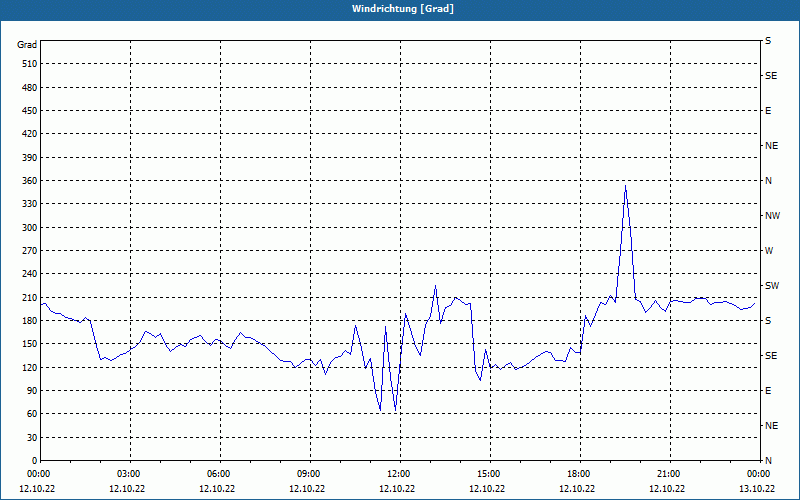Select the 210 y-axis value

coord(30,297)
